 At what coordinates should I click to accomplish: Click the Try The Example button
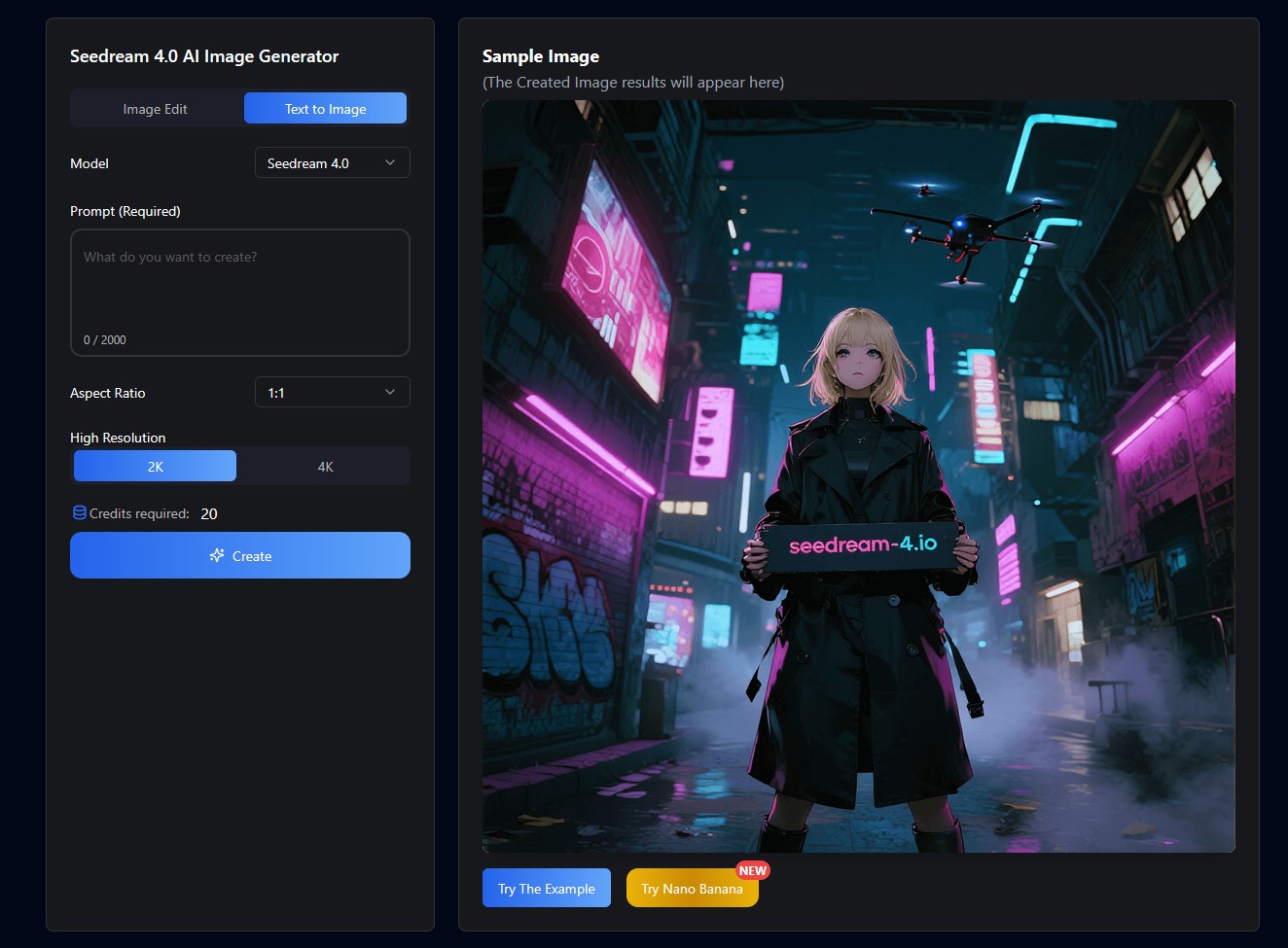click(x=546, y=889)
